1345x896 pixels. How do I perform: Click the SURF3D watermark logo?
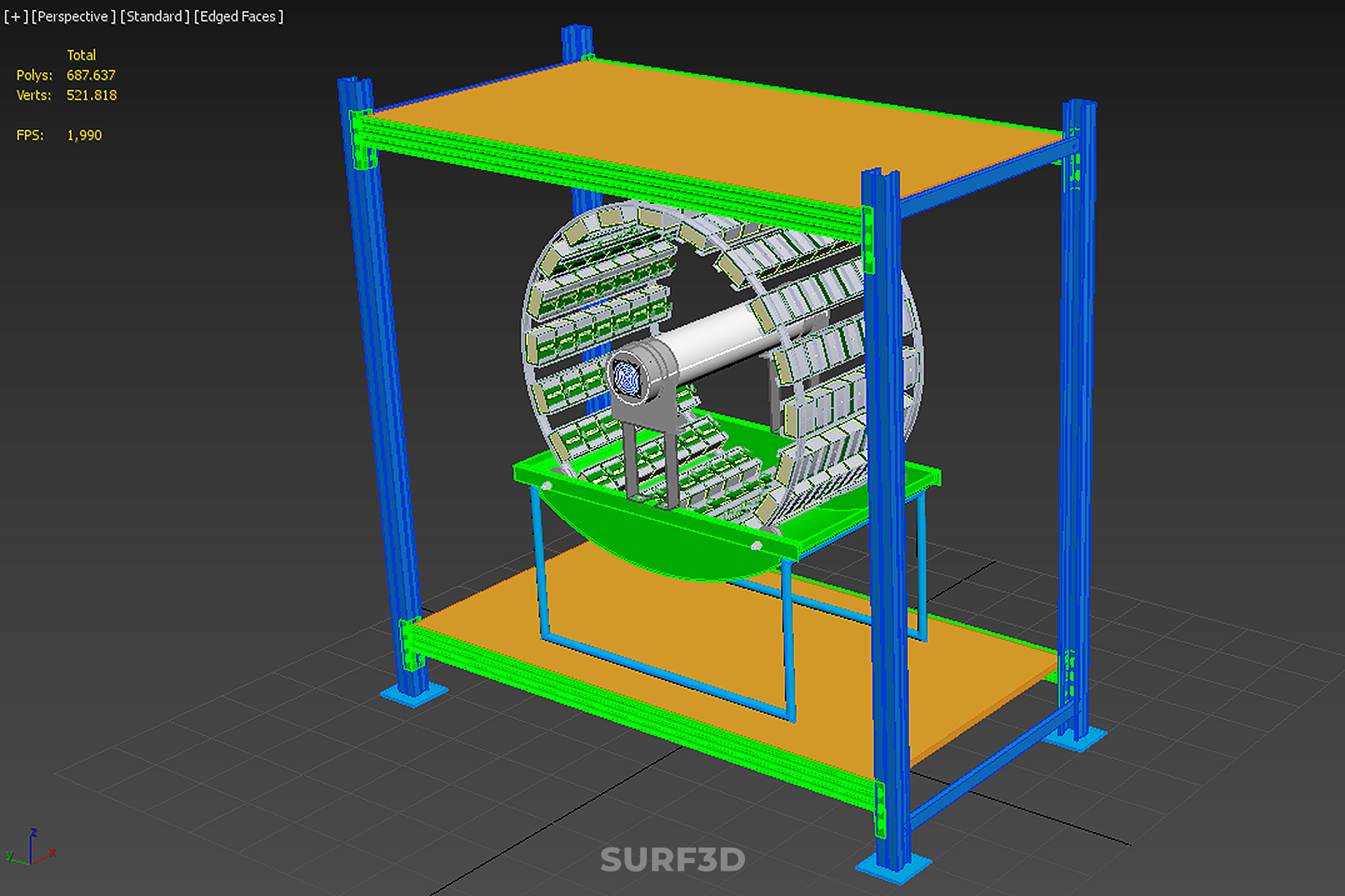click(x=672, y=860)
